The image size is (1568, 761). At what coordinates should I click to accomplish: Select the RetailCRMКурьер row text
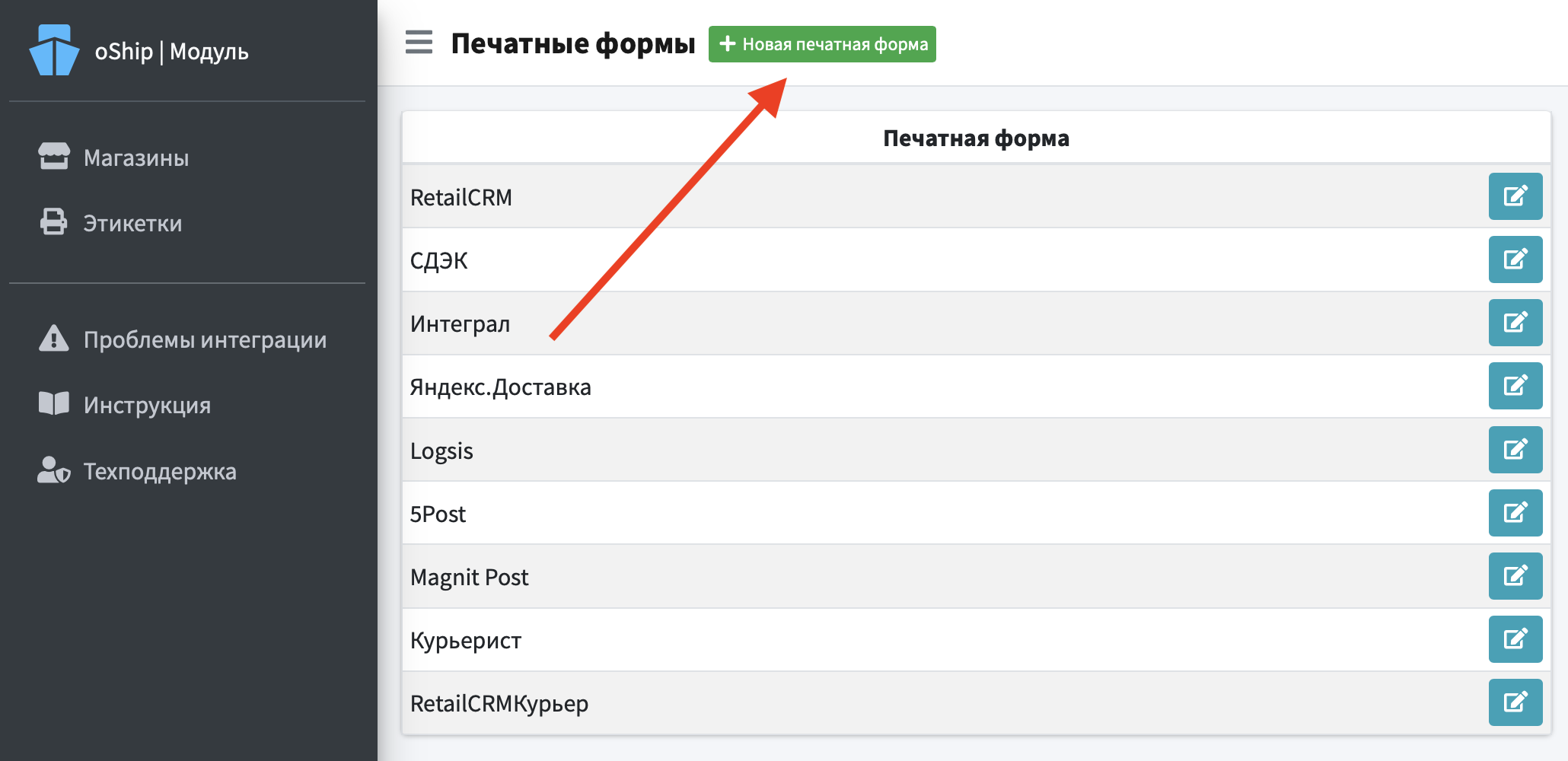(x=499, y=703)
